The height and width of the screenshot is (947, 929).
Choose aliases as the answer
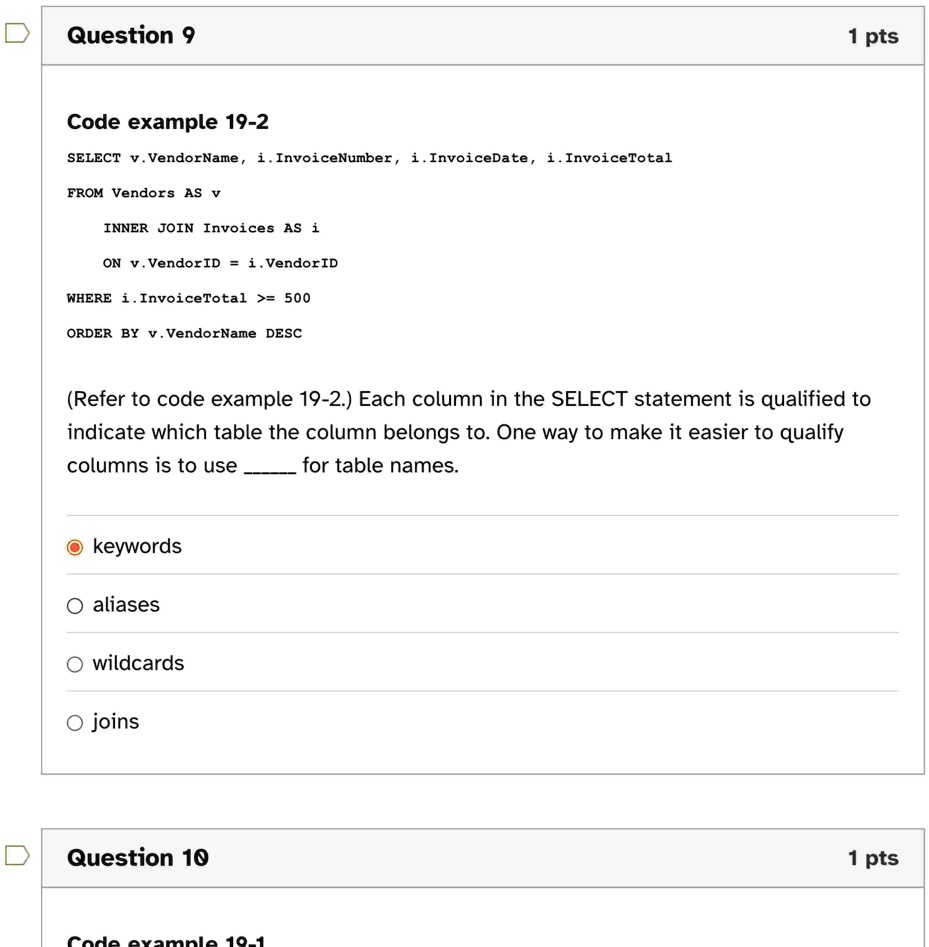[75, 604]
